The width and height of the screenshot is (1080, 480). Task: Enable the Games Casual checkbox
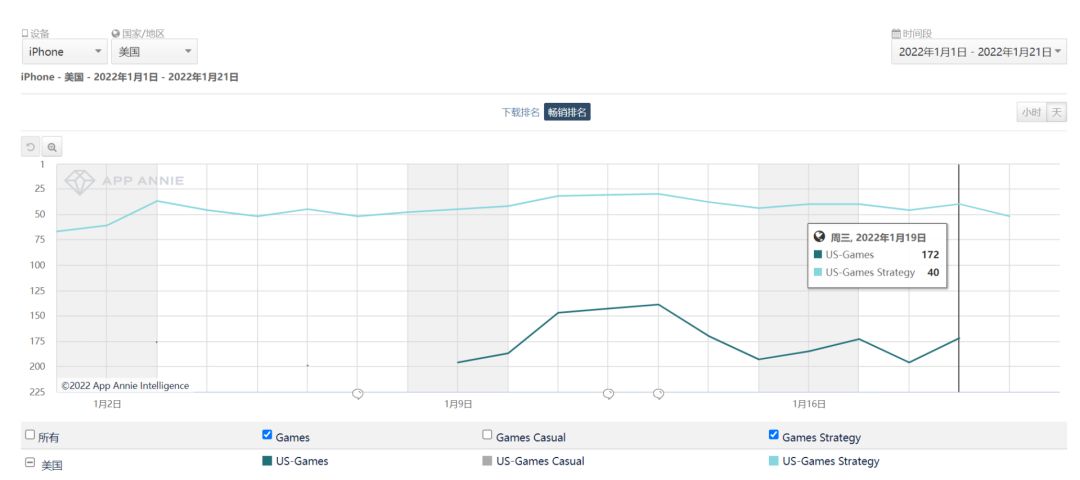tap(487, 435)
